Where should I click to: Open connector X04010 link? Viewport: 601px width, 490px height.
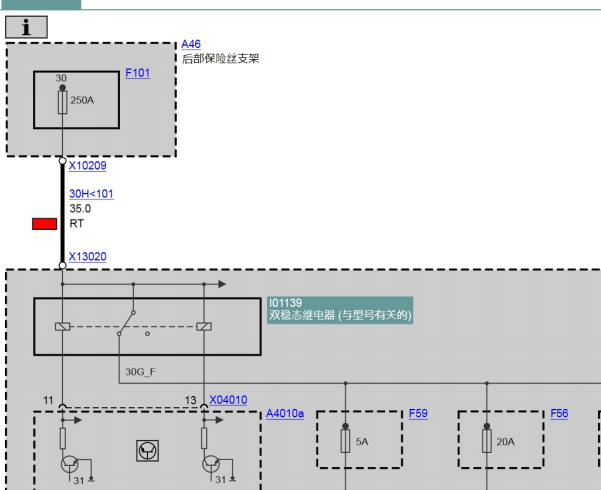click(228, 400)
